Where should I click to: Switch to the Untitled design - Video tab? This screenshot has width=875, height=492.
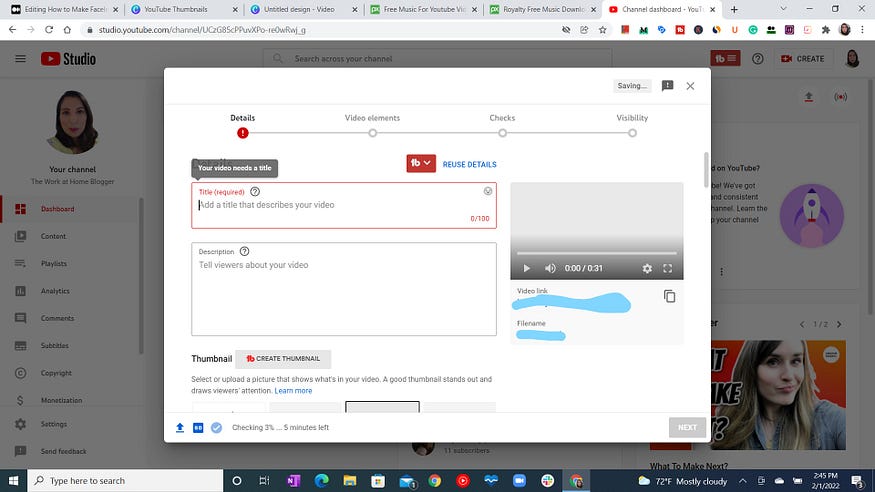click(303, 9)
